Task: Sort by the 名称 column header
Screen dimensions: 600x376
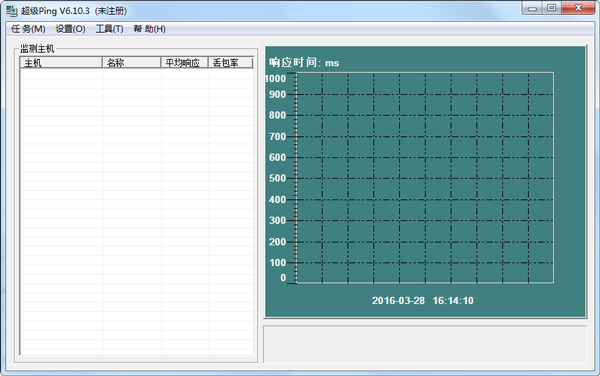Action: tap(131, 63)
